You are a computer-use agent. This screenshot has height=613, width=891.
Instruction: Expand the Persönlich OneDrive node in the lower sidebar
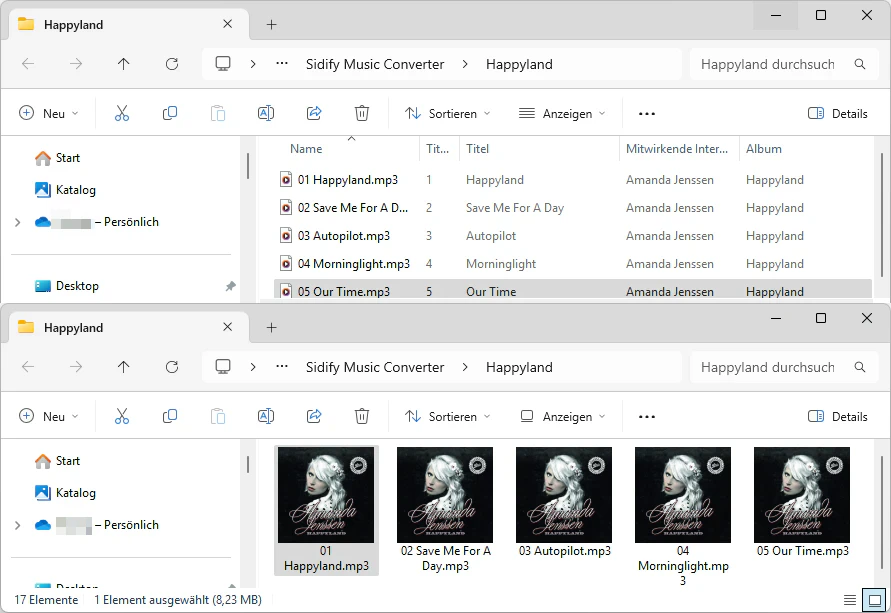tap(18, 524)
